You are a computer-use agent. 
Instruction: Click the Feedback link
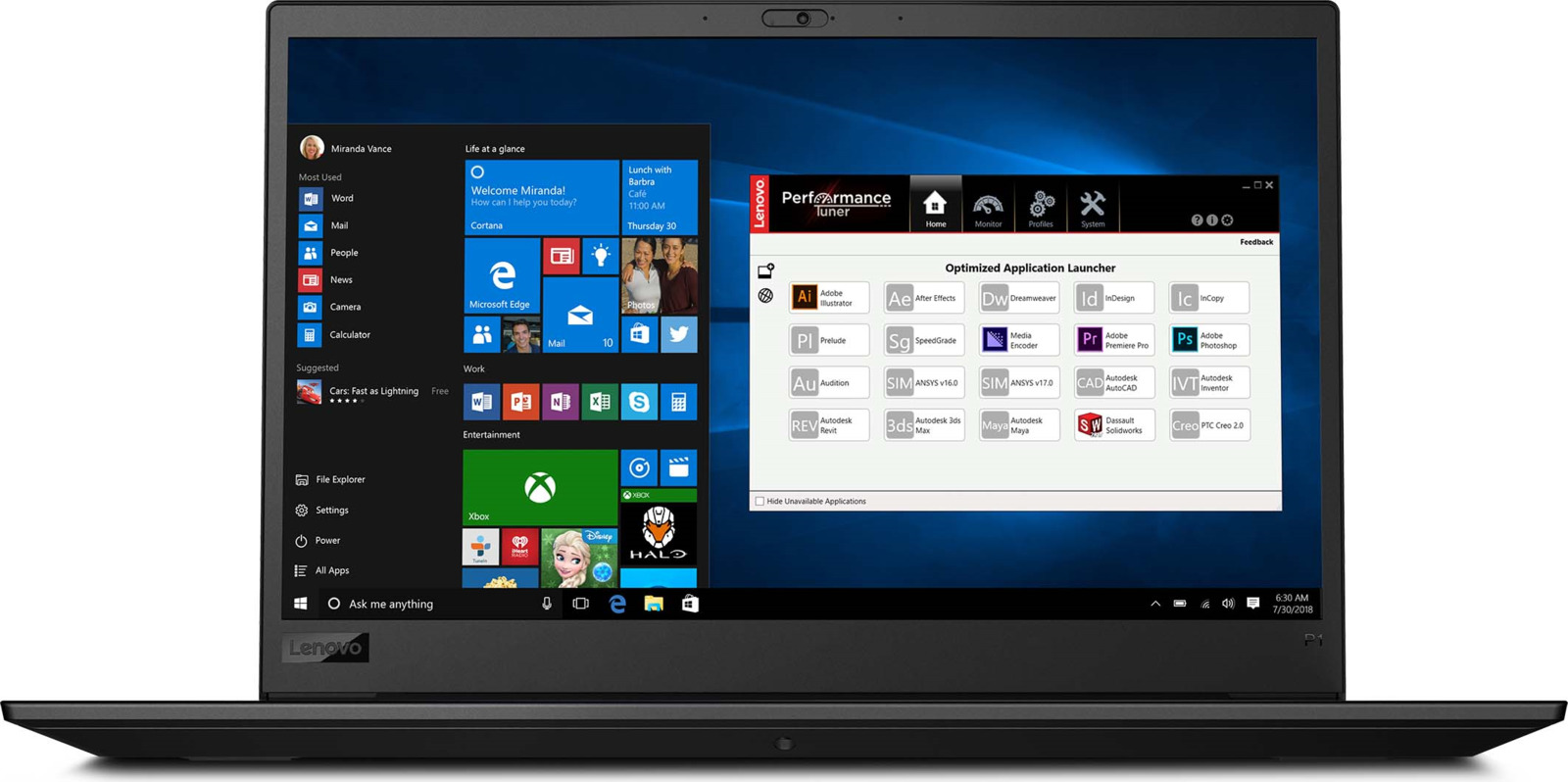[1256, 242]
